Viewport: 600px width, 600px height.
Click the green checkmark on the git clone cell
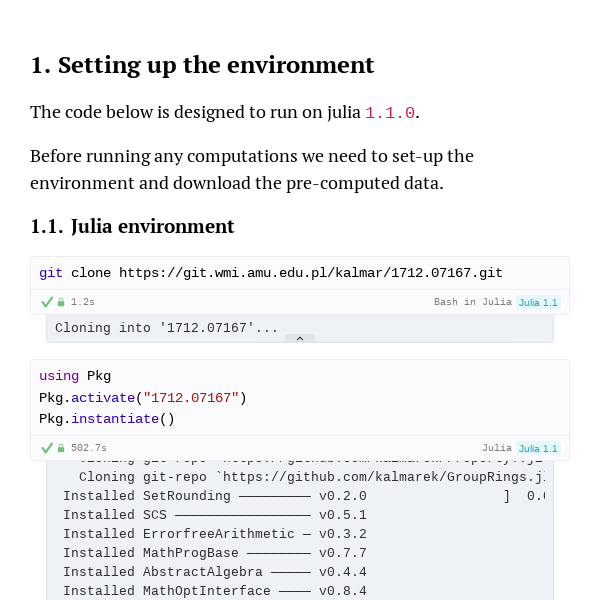click(47, 302)
